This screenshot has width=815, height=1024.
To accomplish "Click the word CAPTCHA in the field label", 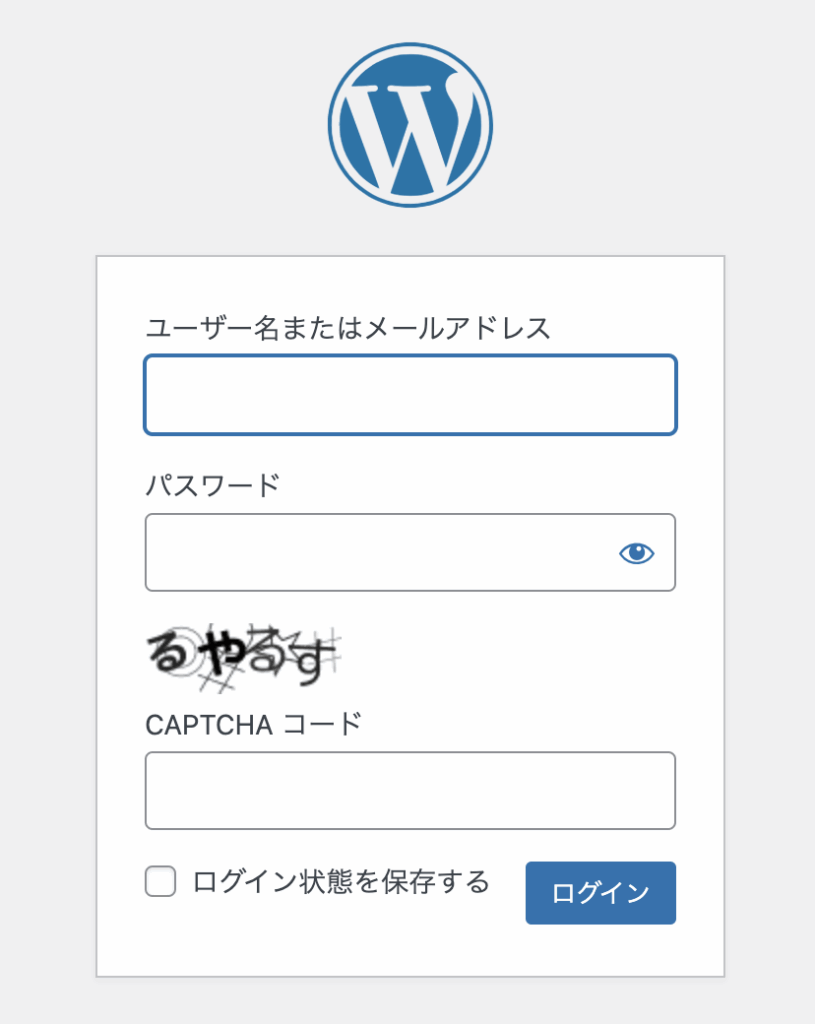I will (209, 725).
